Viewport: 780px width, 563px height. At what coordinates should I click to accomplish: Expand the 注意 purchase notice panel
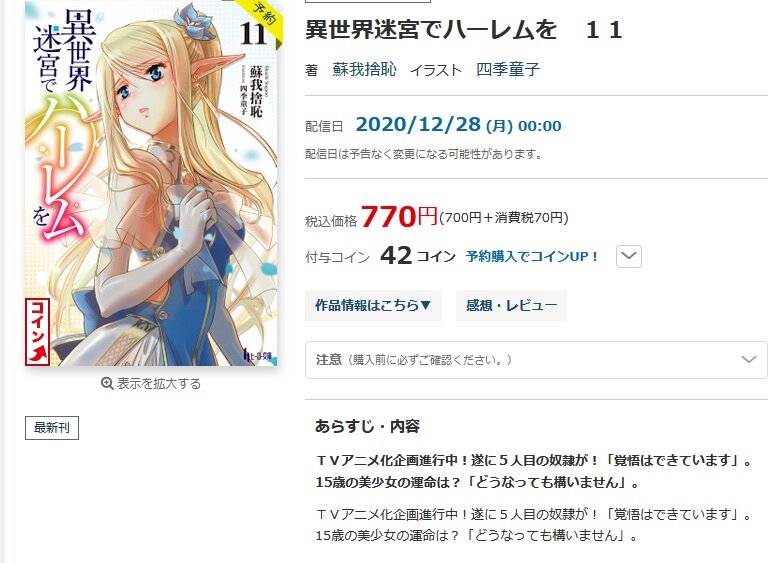(x=536, y=360)
